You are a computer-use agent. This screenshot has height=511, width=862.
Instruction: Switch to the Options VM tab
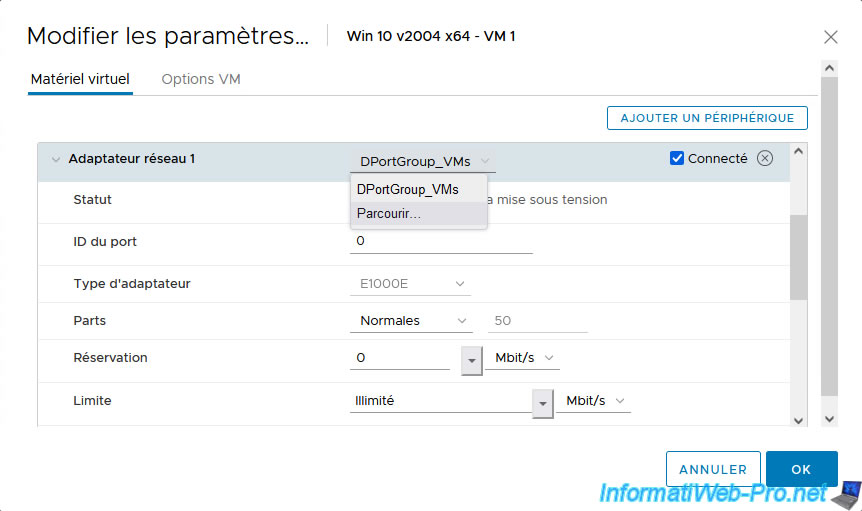(x=200, y=79)
